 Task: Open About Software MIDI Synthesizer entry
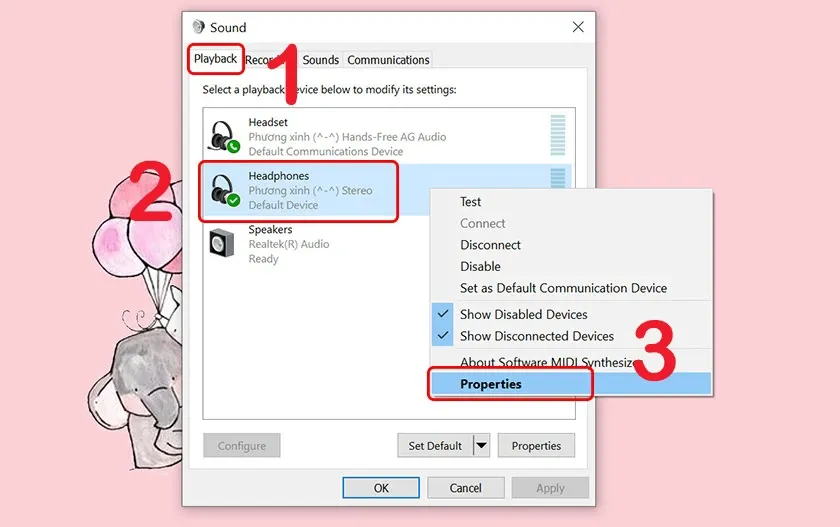(x=572, y=362)
